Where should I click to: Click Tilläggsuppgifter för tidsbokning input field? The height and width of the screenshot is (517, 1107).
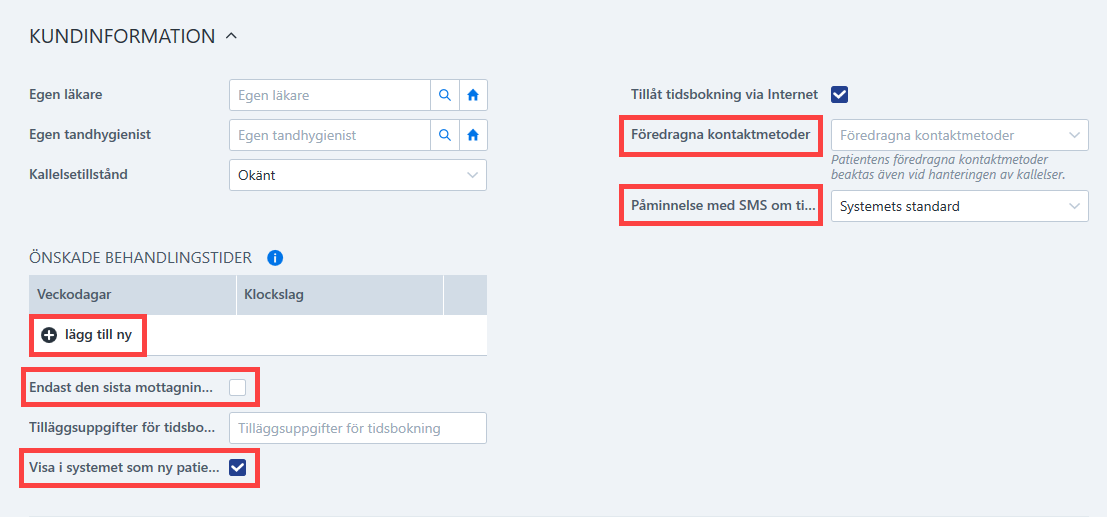pyautogui.click(x=358, y=428)
